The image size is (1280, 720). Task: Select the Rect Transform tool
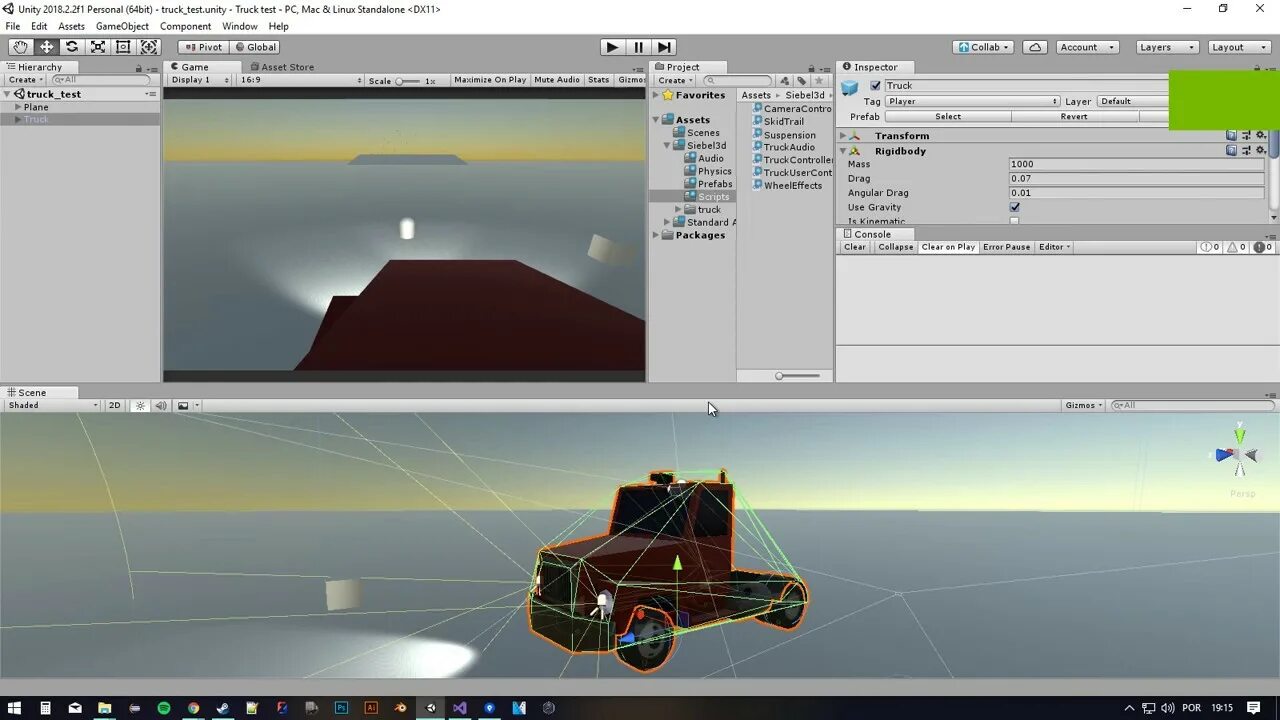(x=122, y=46)
